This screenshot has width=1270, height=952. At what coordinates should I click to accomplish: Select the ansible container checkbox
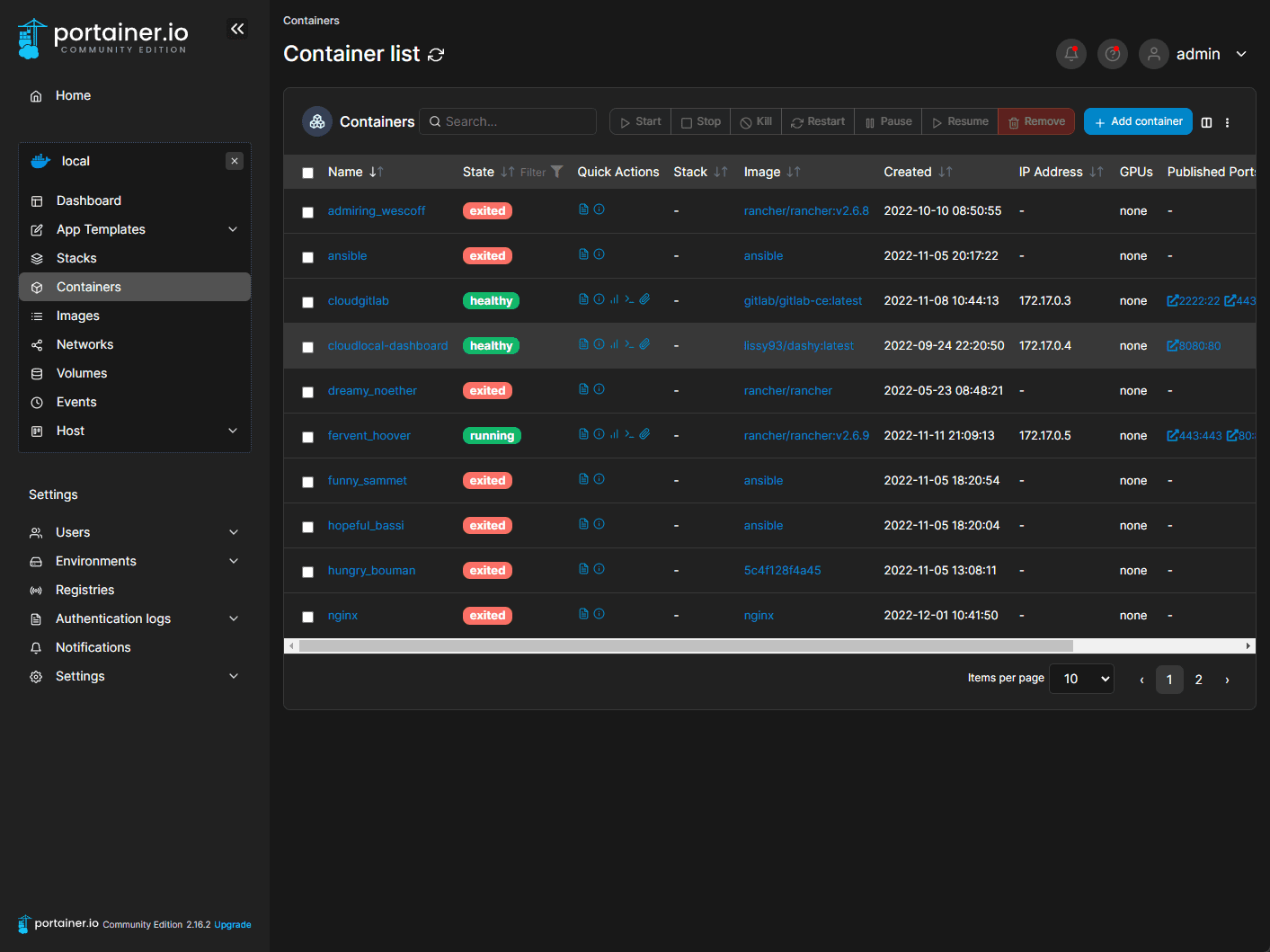point(307,257)
